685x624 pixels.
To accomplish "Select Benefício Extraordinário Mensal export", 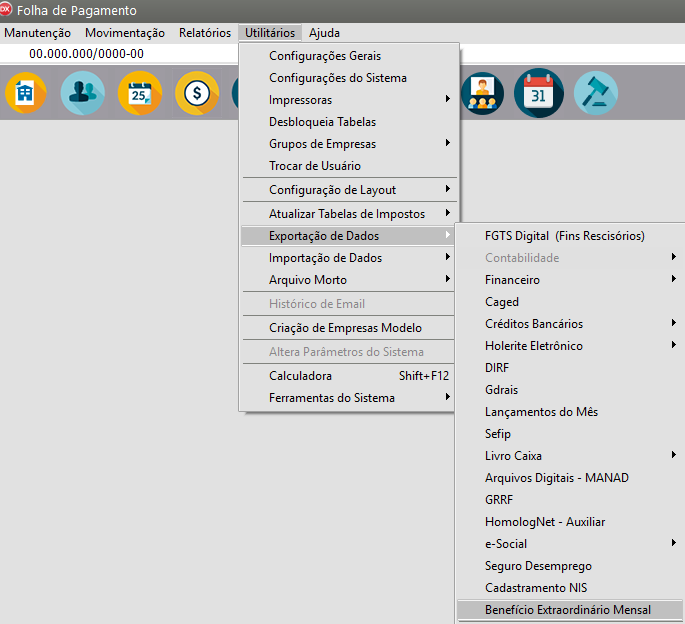I will pyautogui.click(x=567, y=610).
